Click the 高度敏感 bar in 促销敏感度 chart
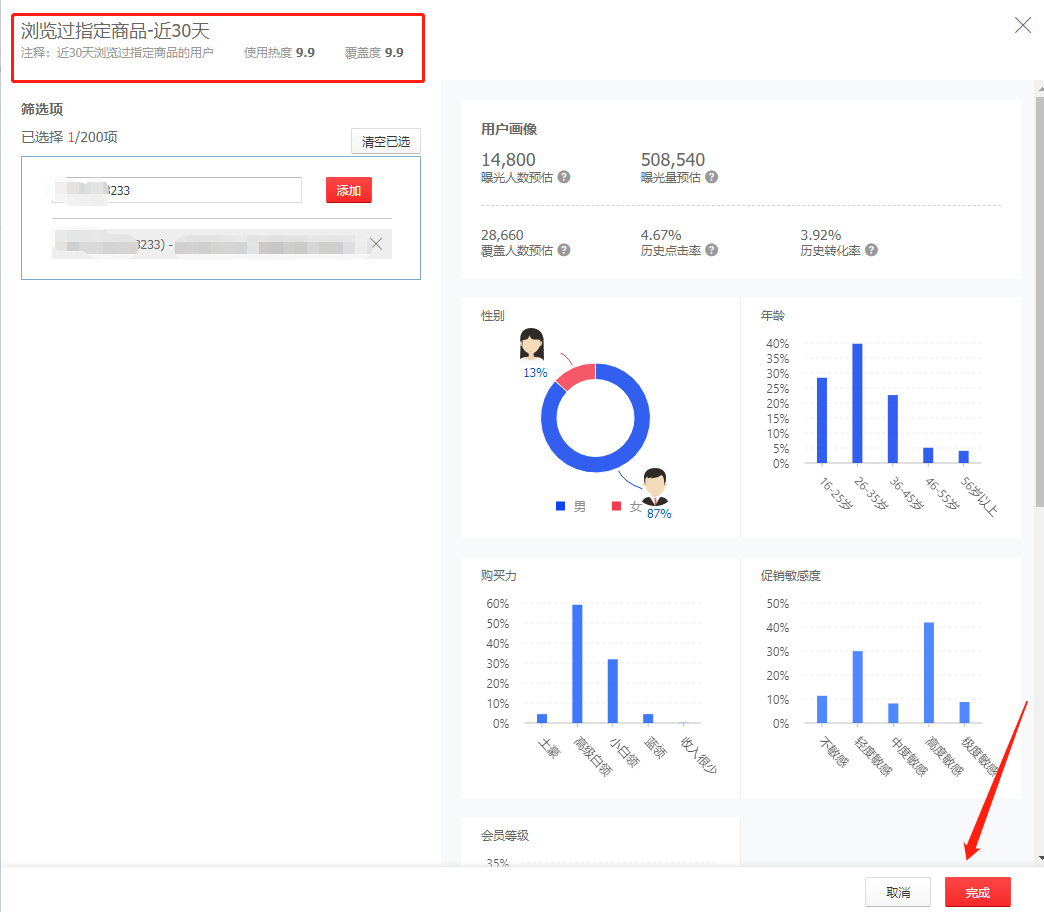This screenshot has height=912, width=1044. 928,672
